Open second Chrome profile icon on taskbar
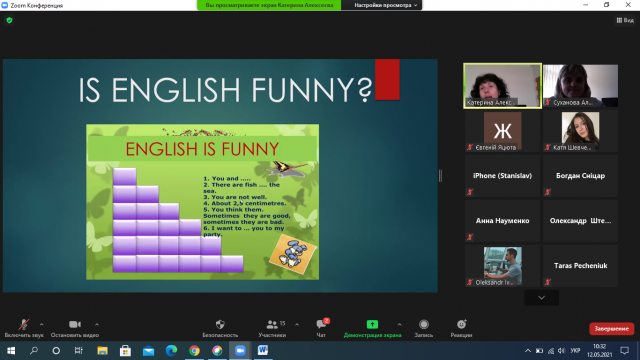Image resolution: width=640 pixels, height=360 pixels. 217,351
